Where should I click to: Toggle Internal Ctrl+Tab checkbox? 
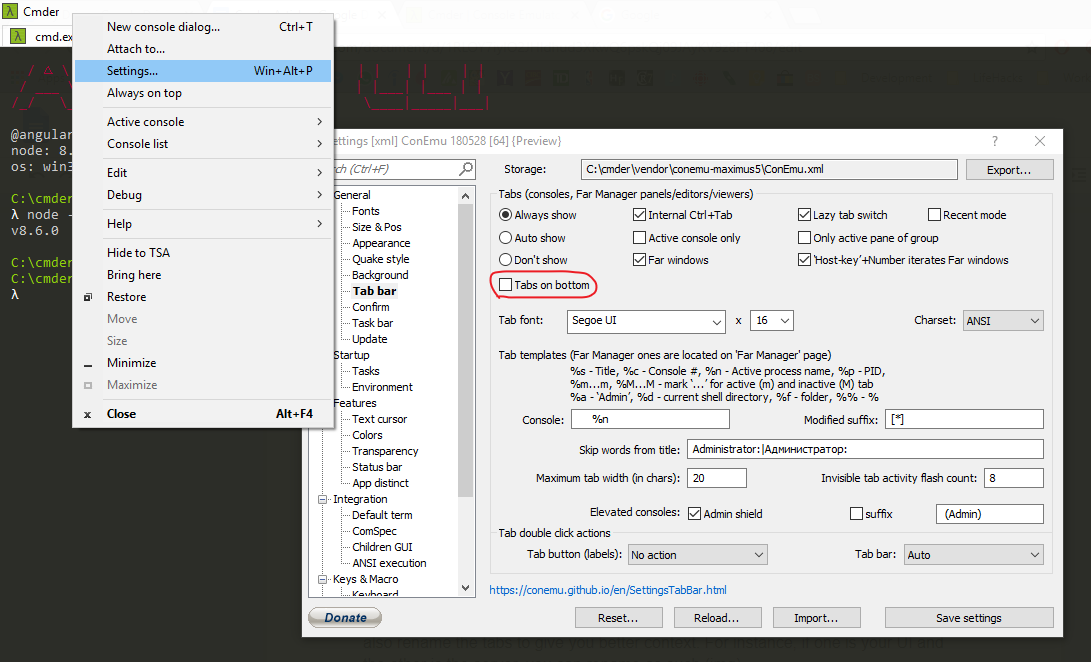click(x=639, y=215)
